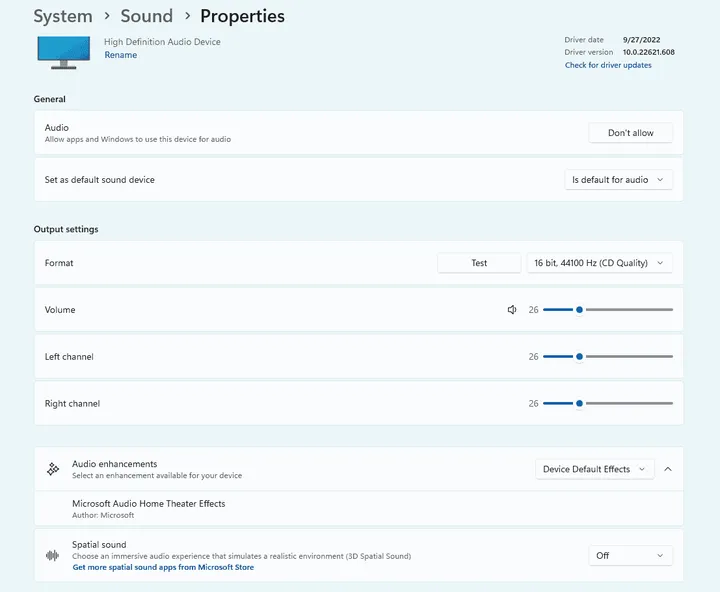Open the audio format quality dropdown
Image resolution: width=720 pixels, height=592 pixels.
click(599, 263)
